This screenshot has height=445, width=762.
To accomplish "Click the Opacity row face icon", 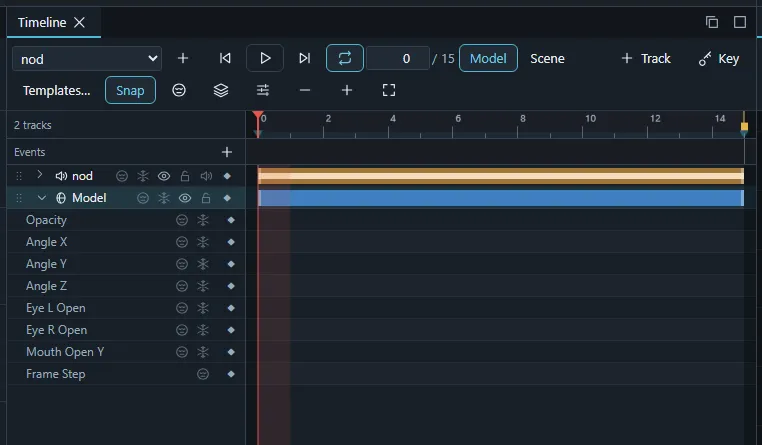I will click(182, 220).
